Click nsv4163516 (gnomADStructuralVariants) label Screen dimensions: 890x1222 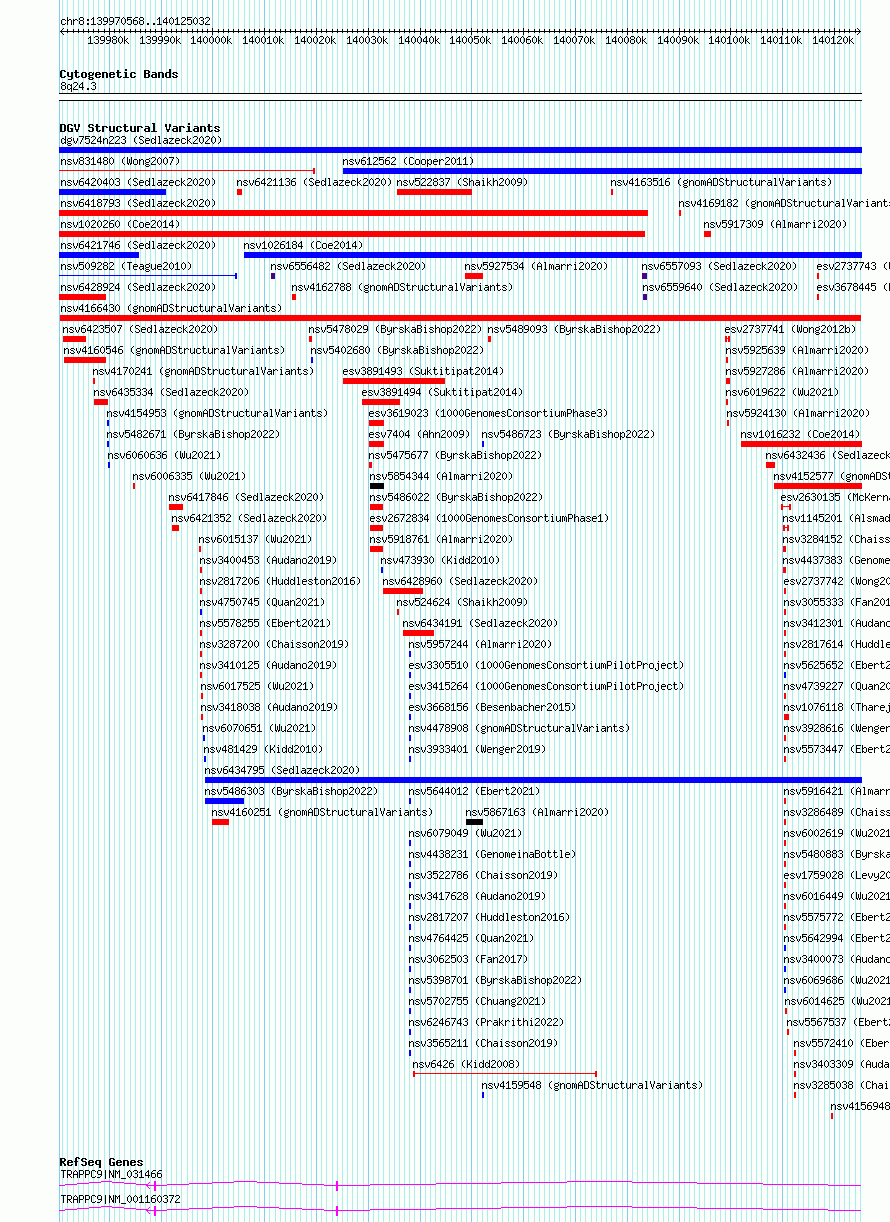click(x=721, y=182)
